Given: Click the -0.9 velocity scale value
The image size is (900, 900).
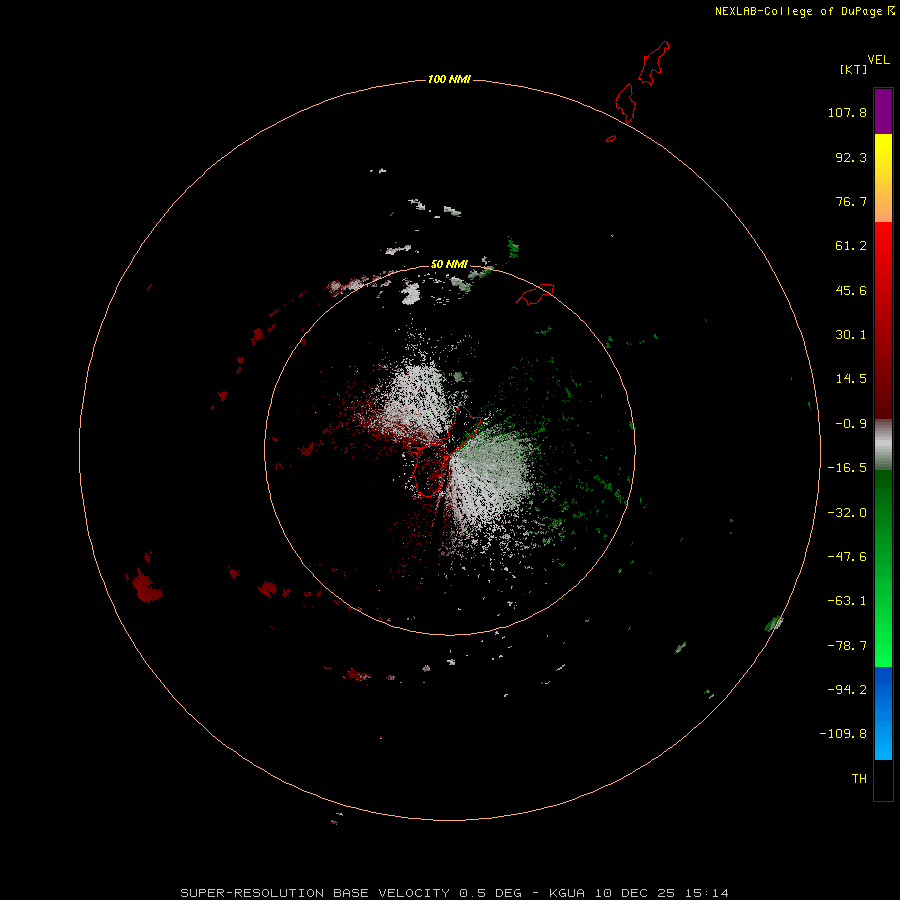Looking at the screenshot, I should [851, 424].
